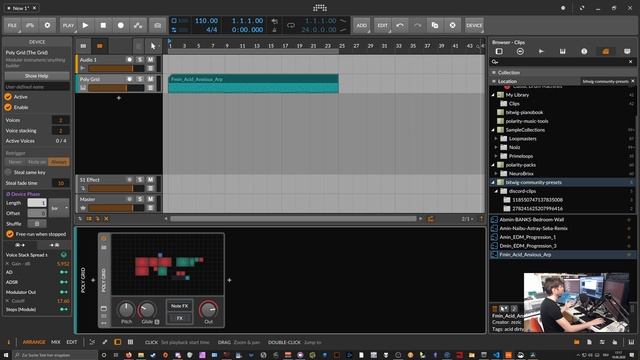640x360 pixels.
Task: Click the Show Help button
Action: click(37, 76)
